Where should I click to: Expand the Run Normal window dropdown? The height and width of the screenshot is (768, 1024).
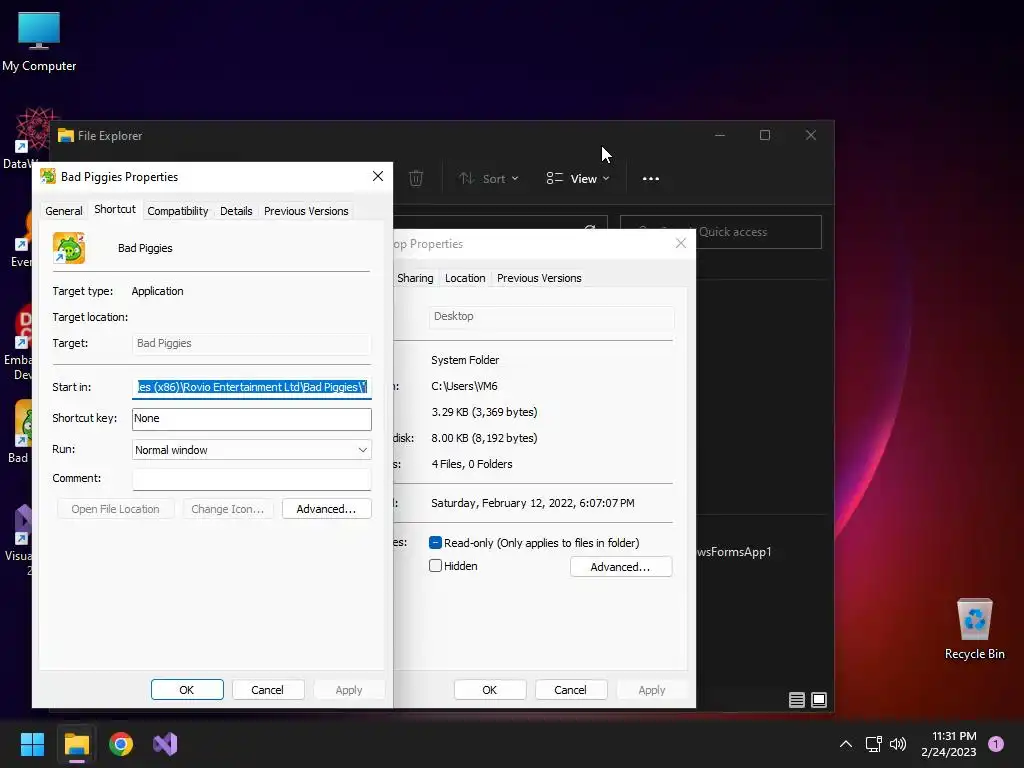[251, 450]
